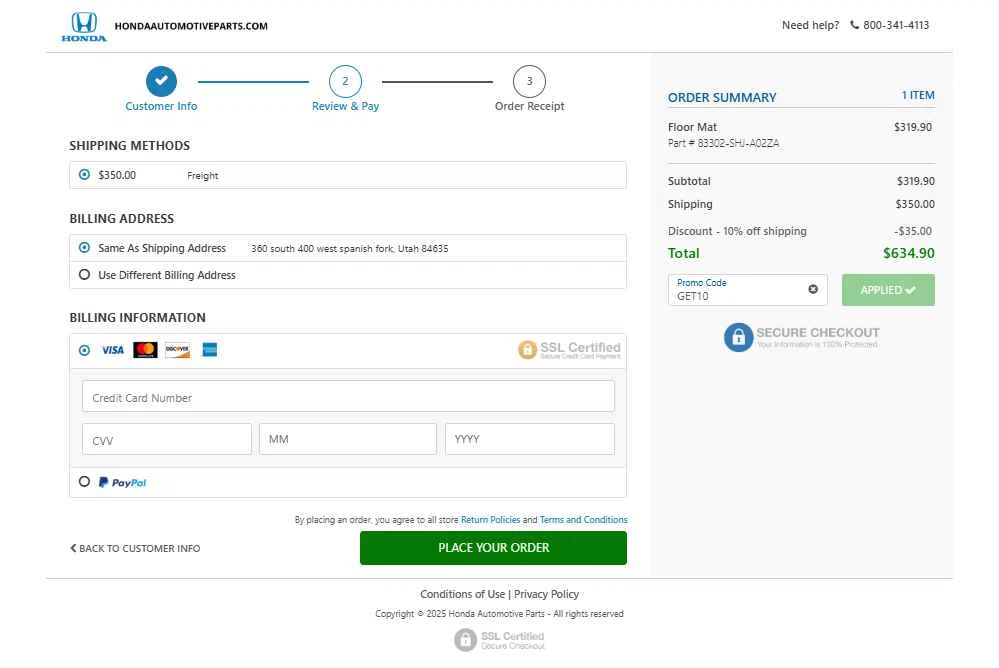Image resolution: width=999 pixels, height=668 pixels.
Task: Click the discount amount -$35.00
Action: click(912, 231)
